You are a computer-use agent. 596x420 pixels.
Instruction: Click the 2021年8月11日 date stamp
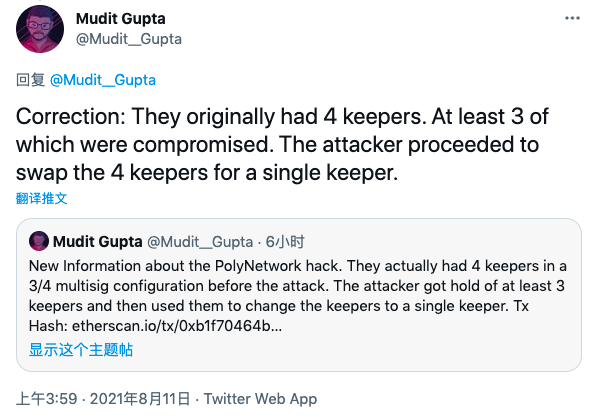(139, 399)
